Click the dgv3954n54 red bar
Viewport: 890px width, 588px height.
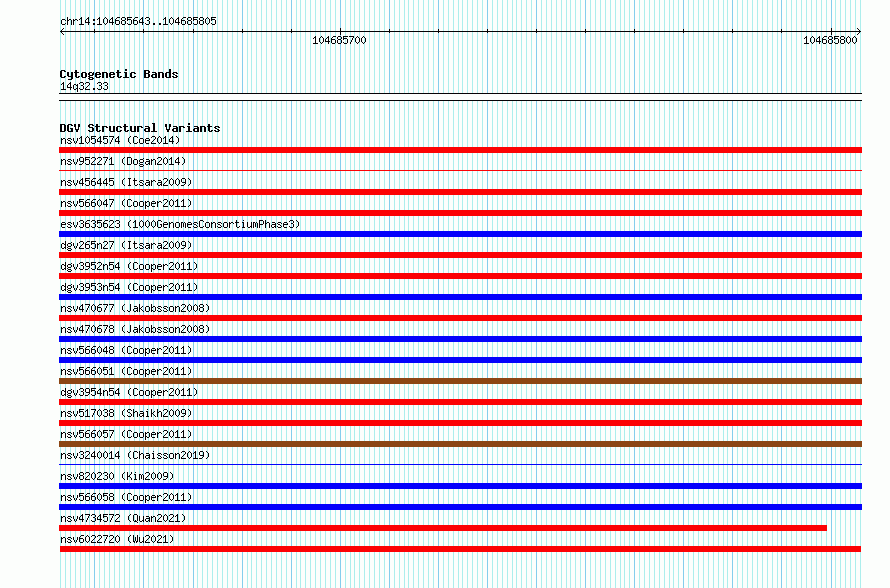coord(460,402)
